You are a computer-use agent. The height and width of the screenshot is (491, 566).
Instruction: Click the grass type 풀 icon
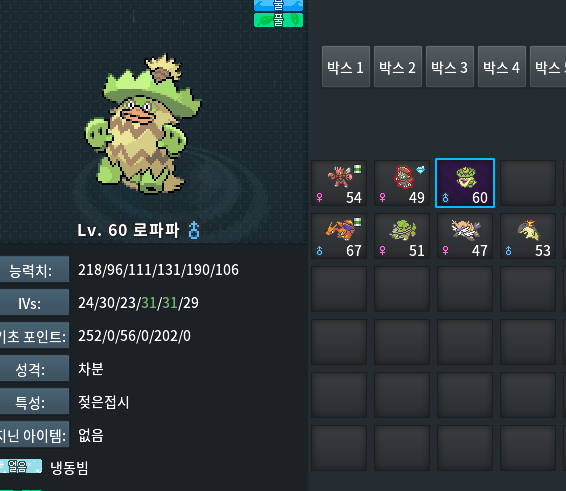point(278,20)
